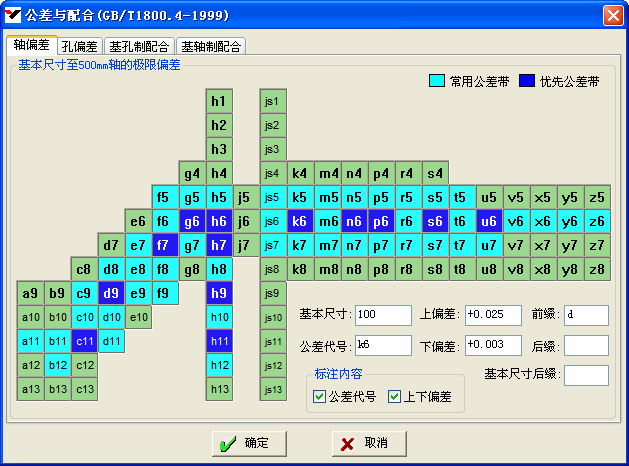Click the cyan 常用公差带 legend swatch
The height and width of the screenshot is (466, 629).
coord(436,81)
